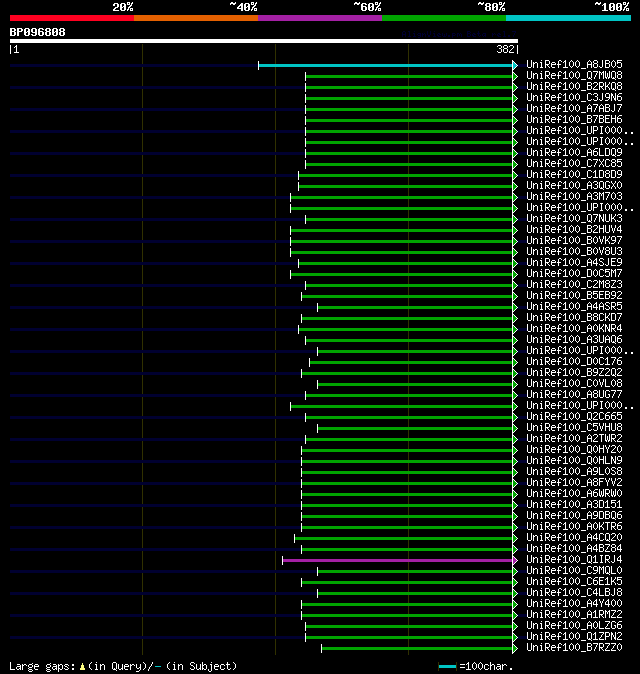This screenshot has height=674, width=640.
Task: Click the green ~80% legend segment
Action: [x=444, y=18]
